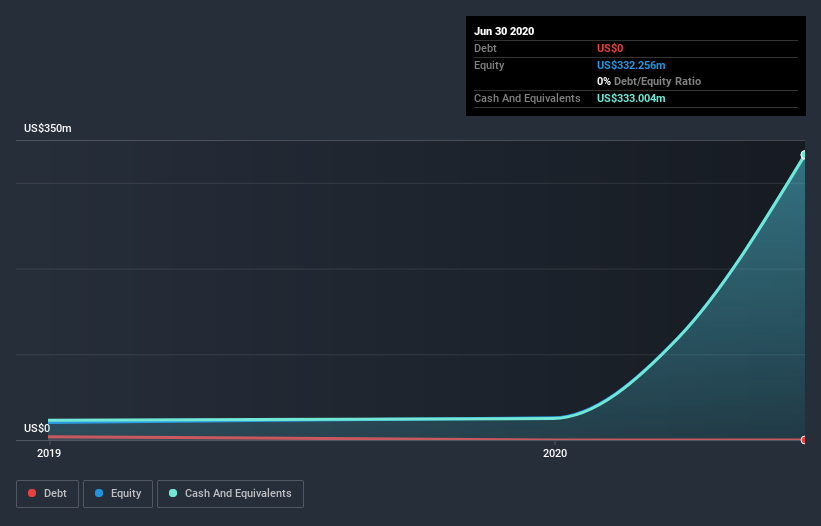Click the 0% Debt/Equity Ratio text
The image size is (821, 526).
pyautogui.click(x=649, y=81)
